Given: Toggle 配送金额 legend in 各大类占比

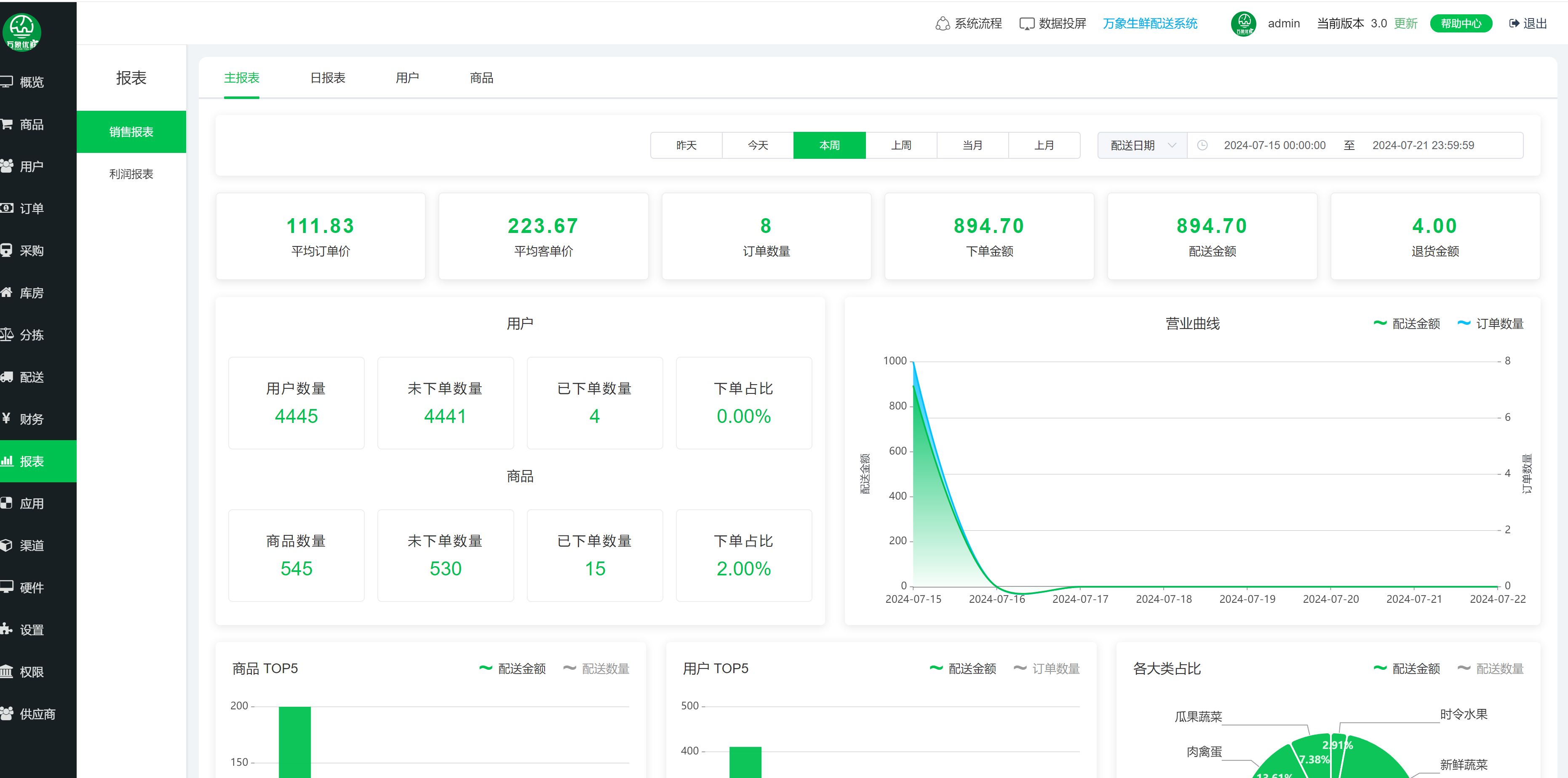Looking at the screenshot, I should [x=1407, y=669].
